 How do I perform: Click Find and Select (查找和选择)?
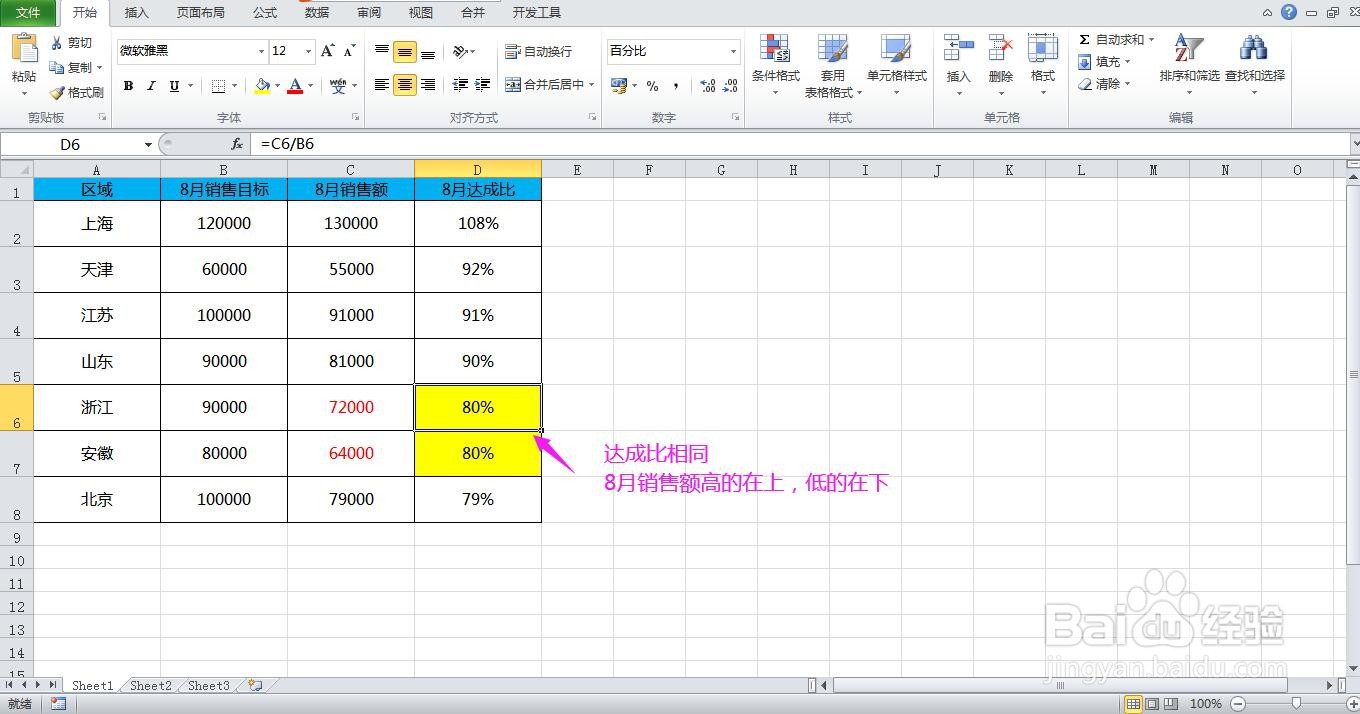(x=1254, y=65)
